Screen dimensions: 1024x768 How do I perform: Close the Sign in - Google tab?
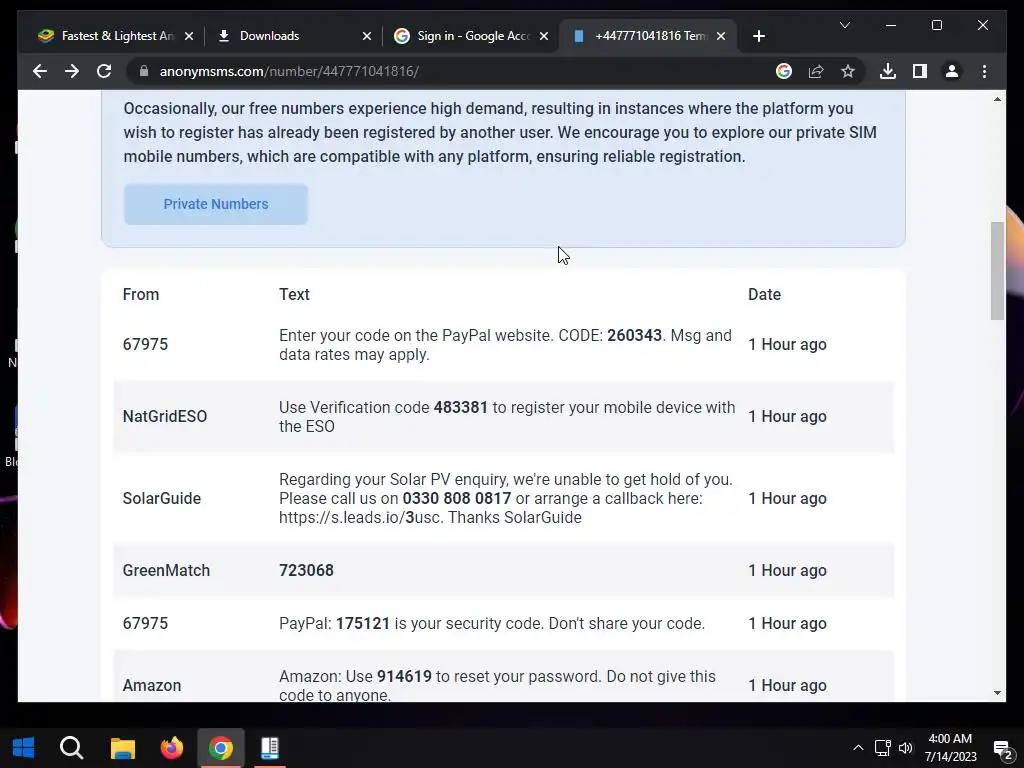click(x=544, y=36)
